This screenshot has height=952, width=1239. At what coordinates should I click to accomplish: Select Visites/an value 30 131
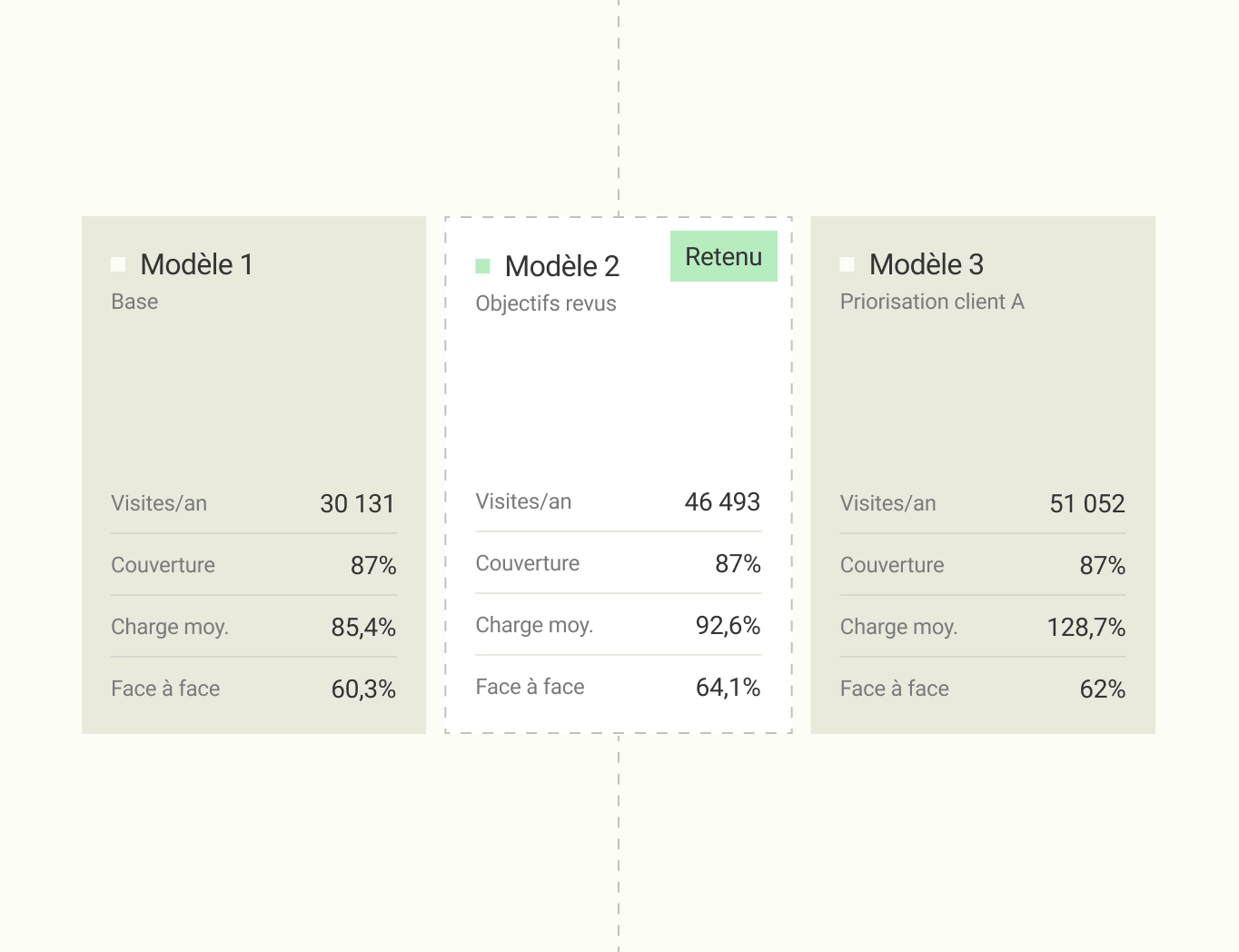[x=358, y=503]
